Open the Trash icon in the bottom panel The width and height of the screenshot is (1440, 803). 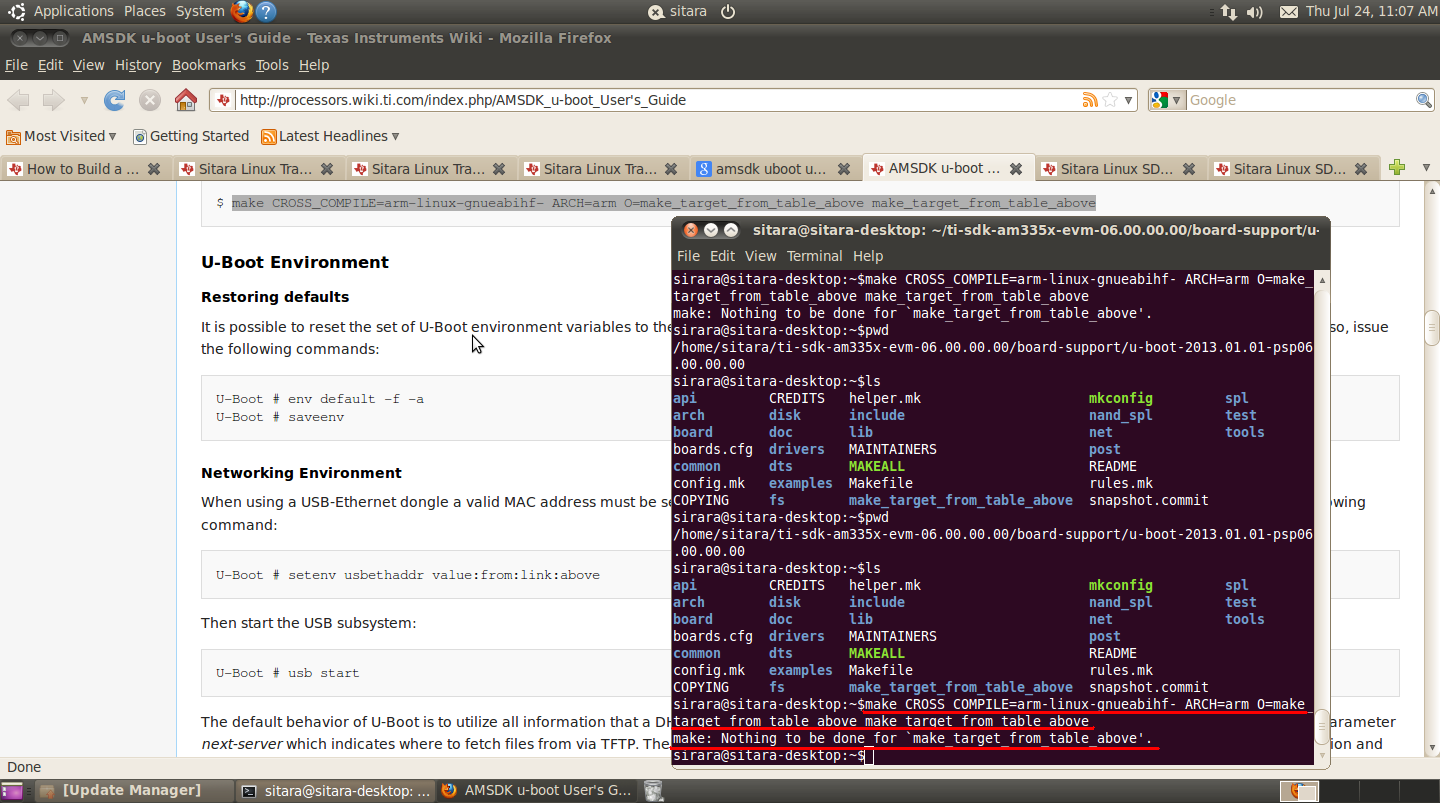coord(653,791)
